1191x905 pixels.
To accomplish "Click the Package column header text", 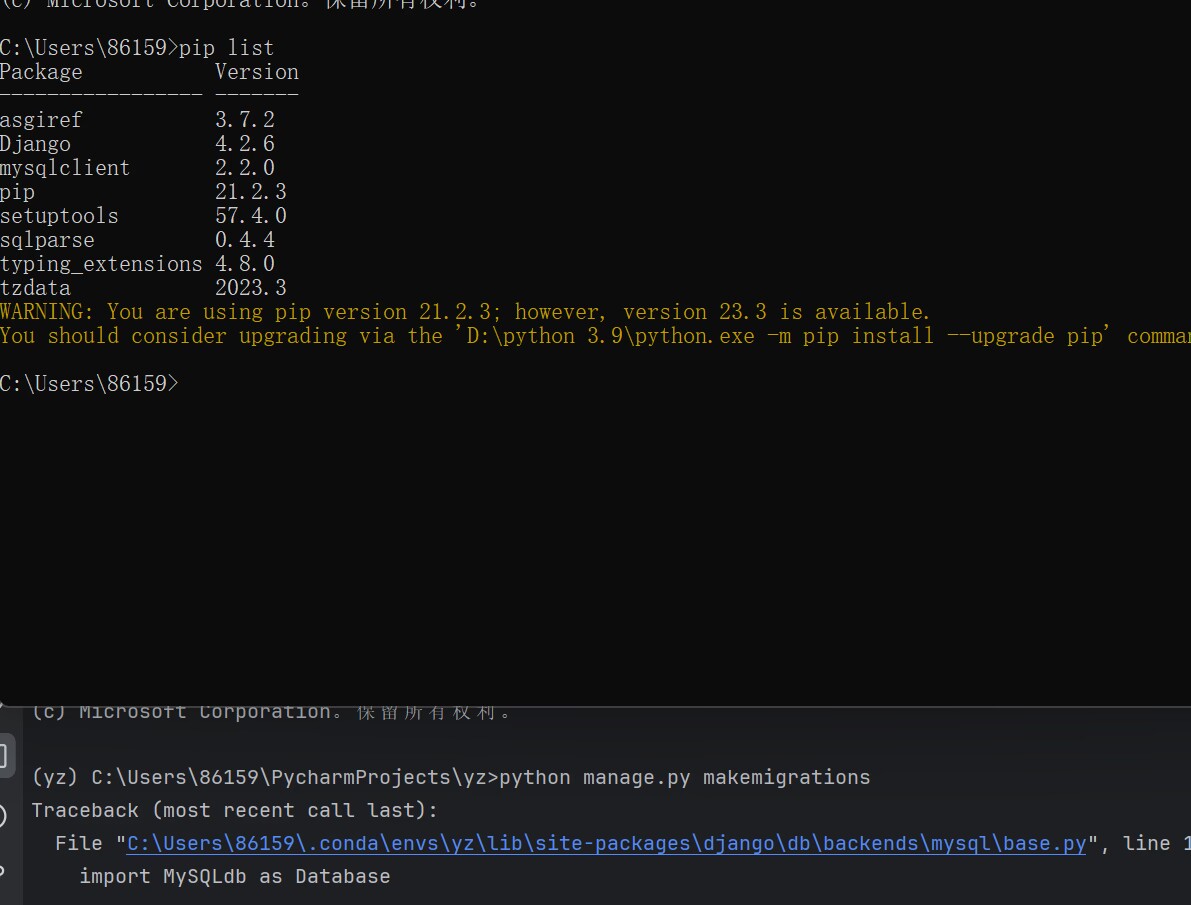I will [x=41, y=72].
